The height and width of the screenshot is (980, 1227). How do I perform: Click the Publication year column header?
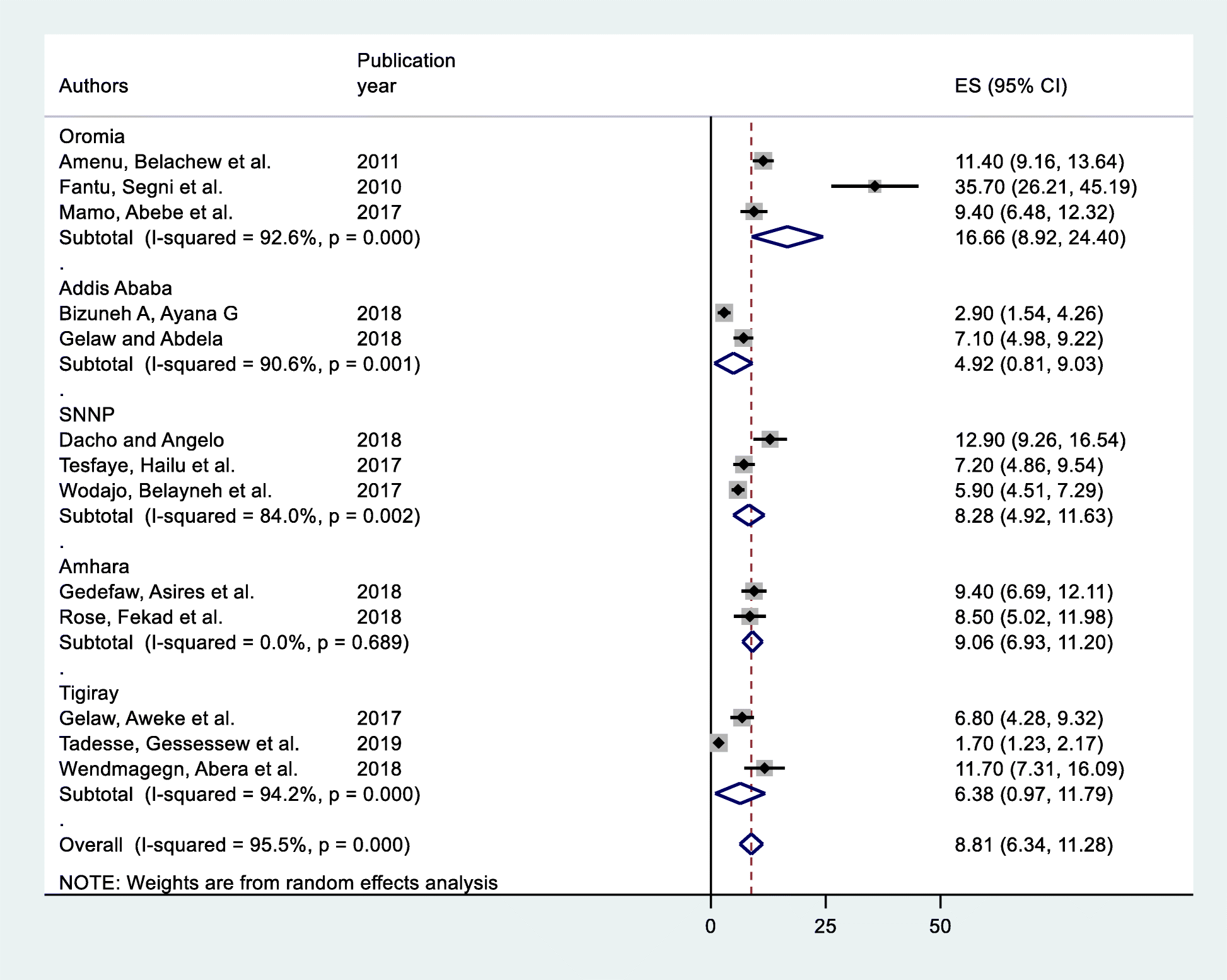(406, 73)
